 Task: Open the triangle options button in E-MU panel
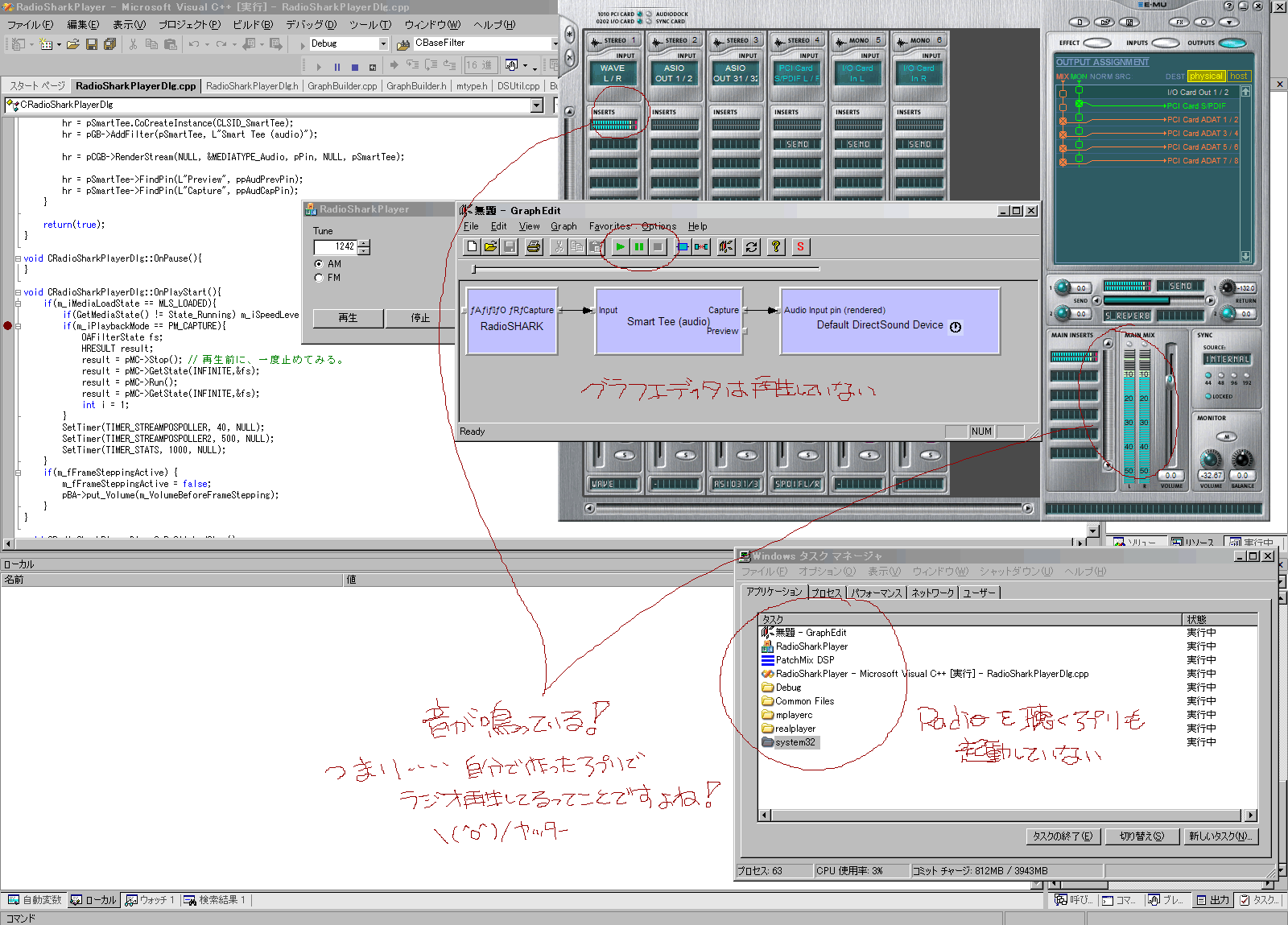(1228, 22)
